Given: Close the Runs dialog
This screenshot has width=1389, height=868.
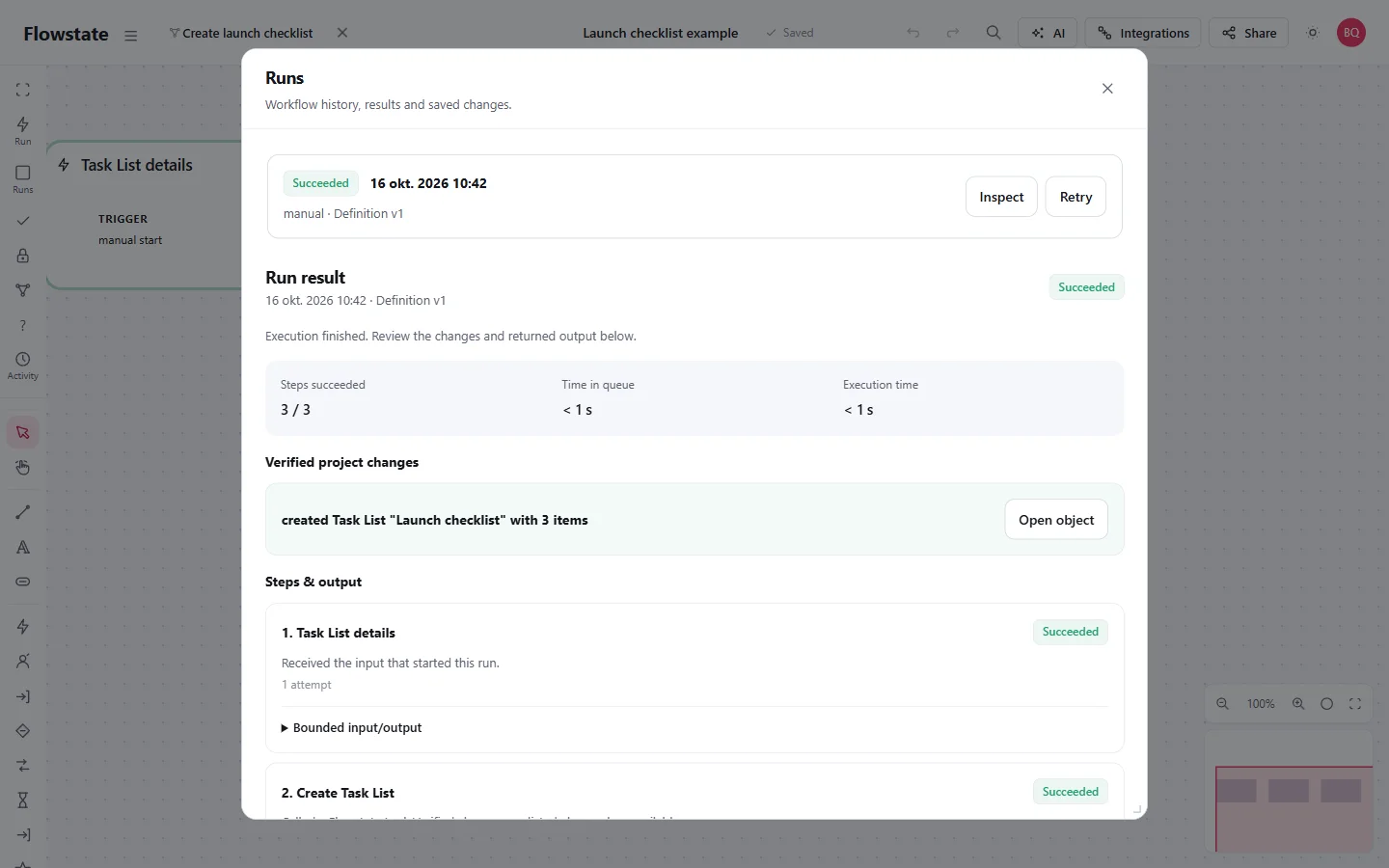Looking at the screenshot, I should coord(1107,89).
